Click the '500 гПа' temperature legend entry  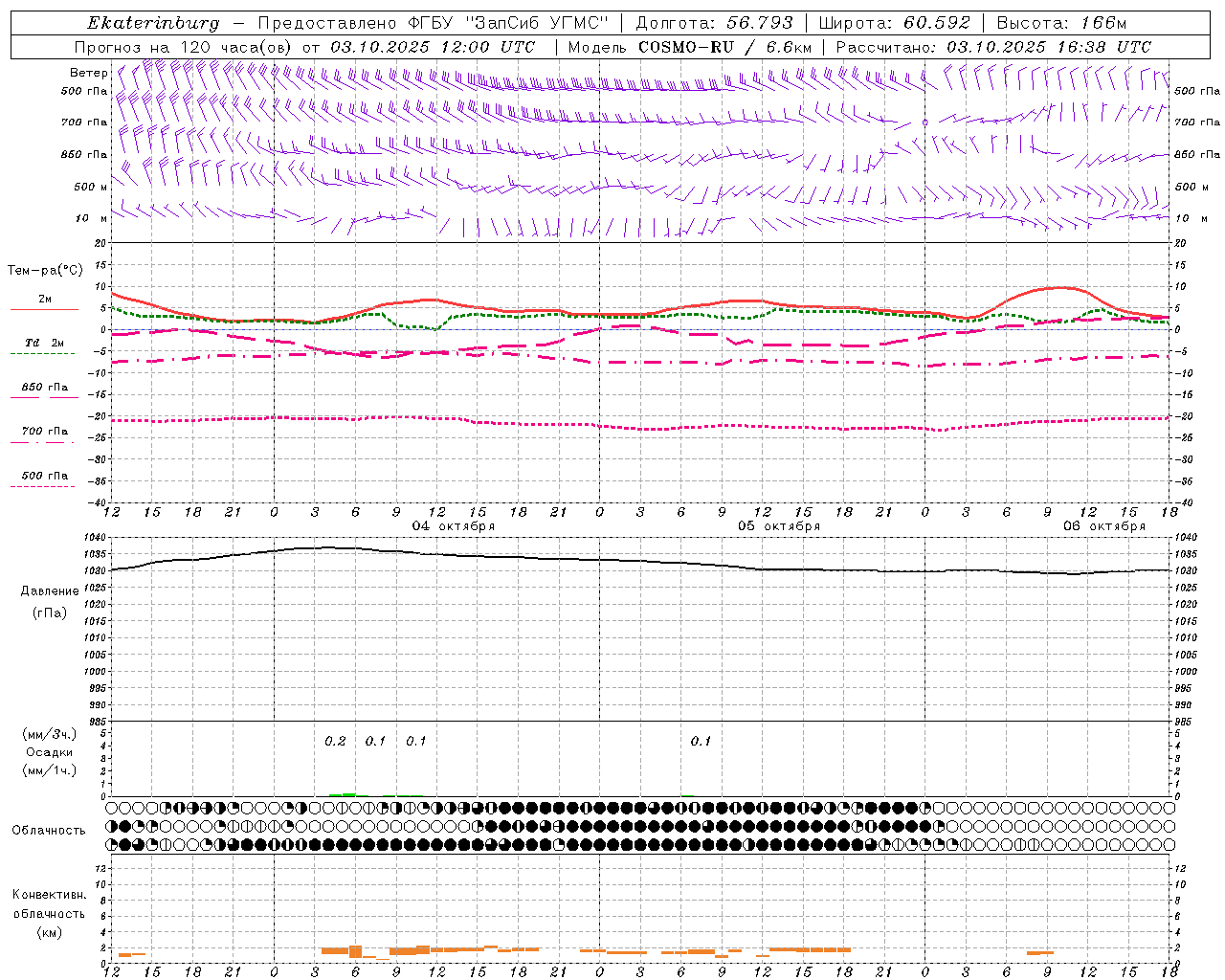tap(45, 476)
